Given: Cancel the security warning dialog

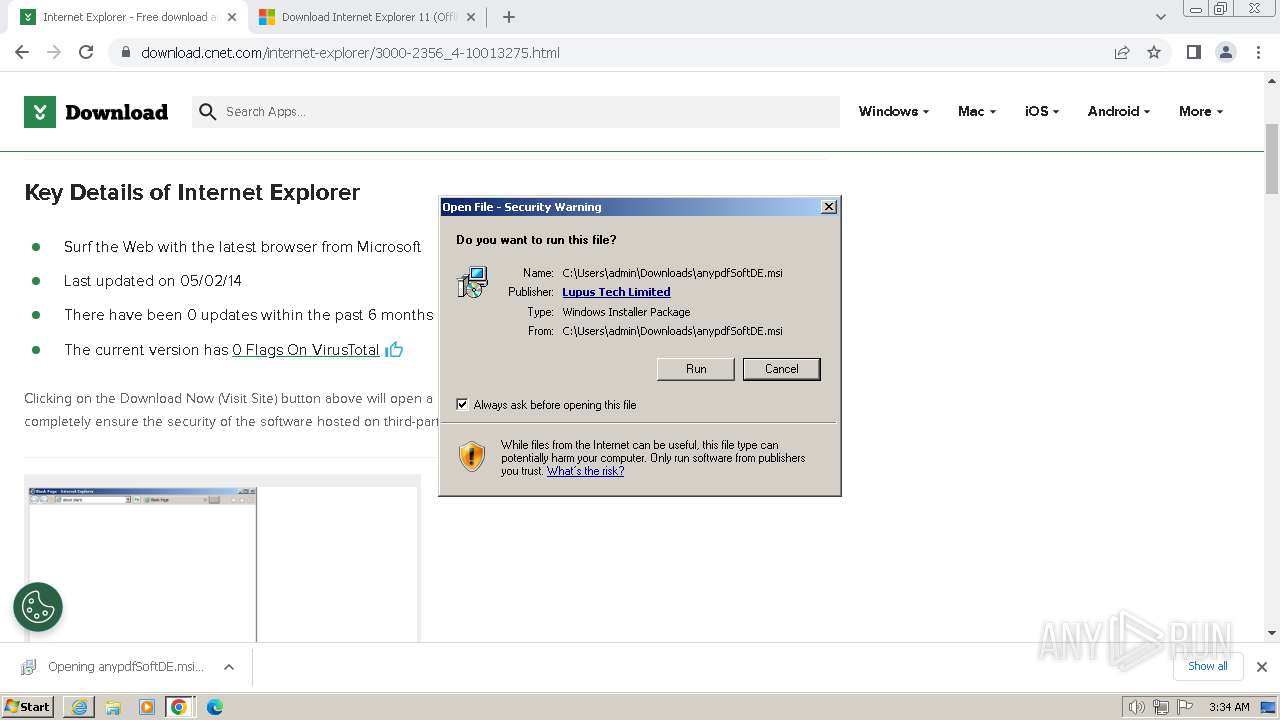Looking at the screenshot, I should tap(781, 369).
